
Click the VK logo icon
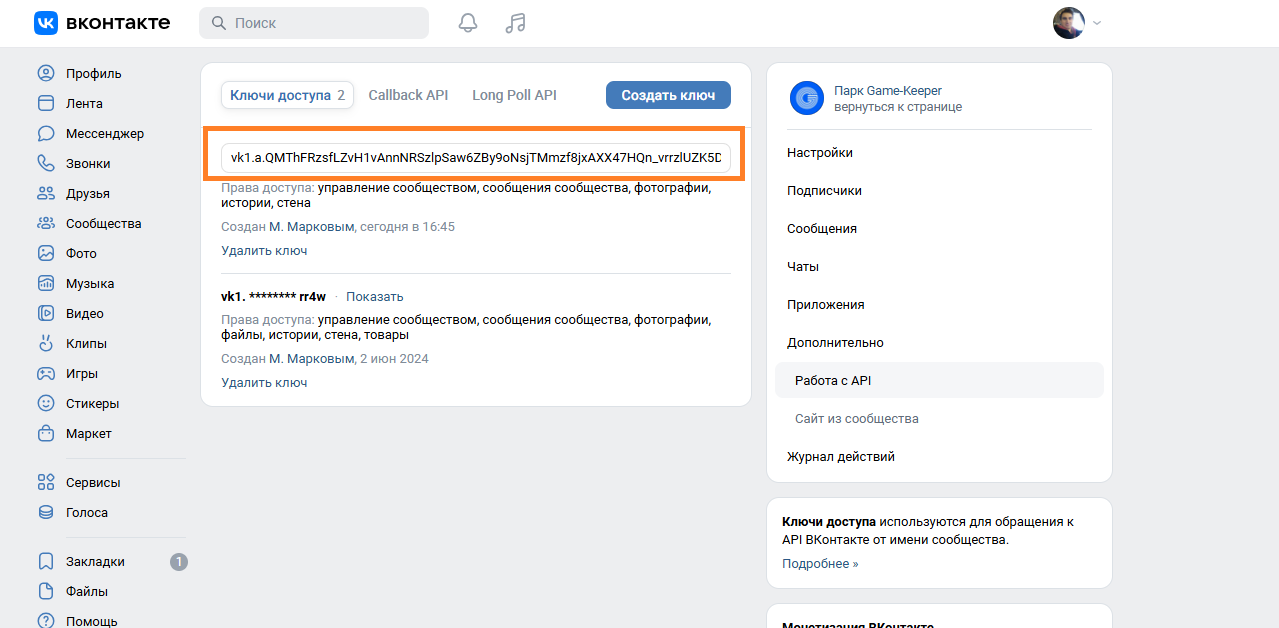[46, 23]
